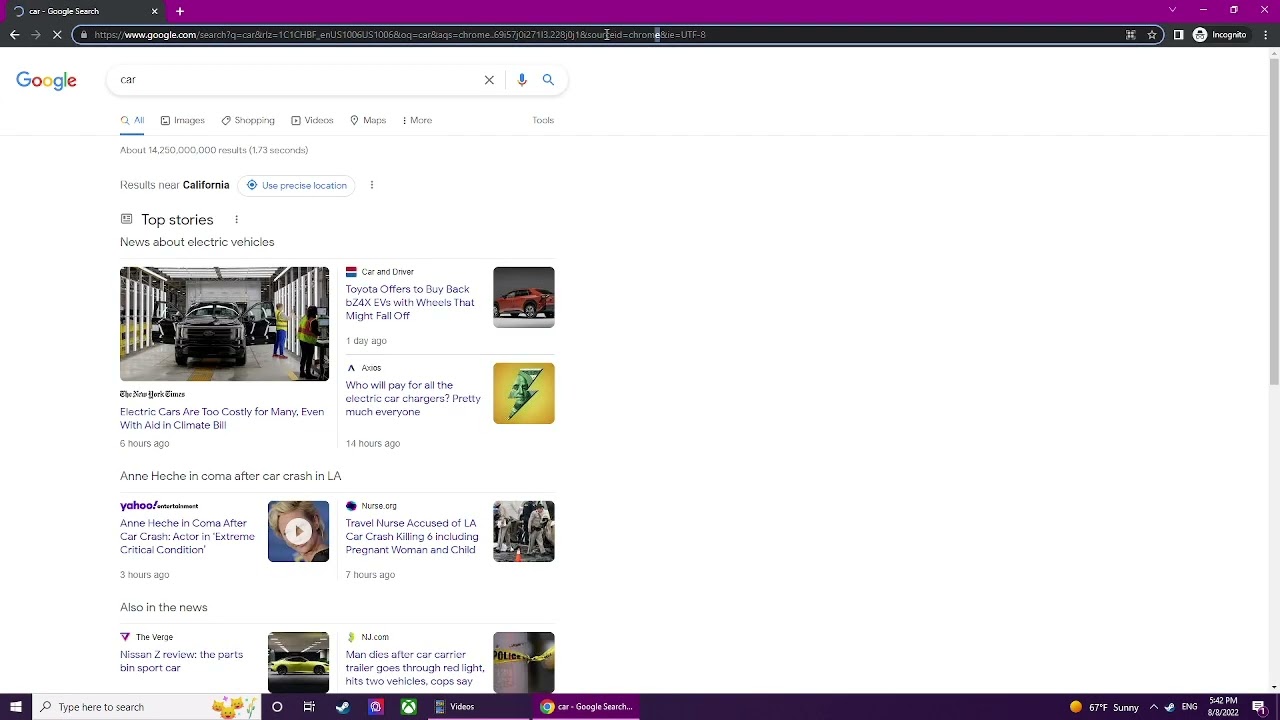The width and height of the screenshot is (1280, 720).
Task: Open Steam from taskbar
Action: point(343,707)
